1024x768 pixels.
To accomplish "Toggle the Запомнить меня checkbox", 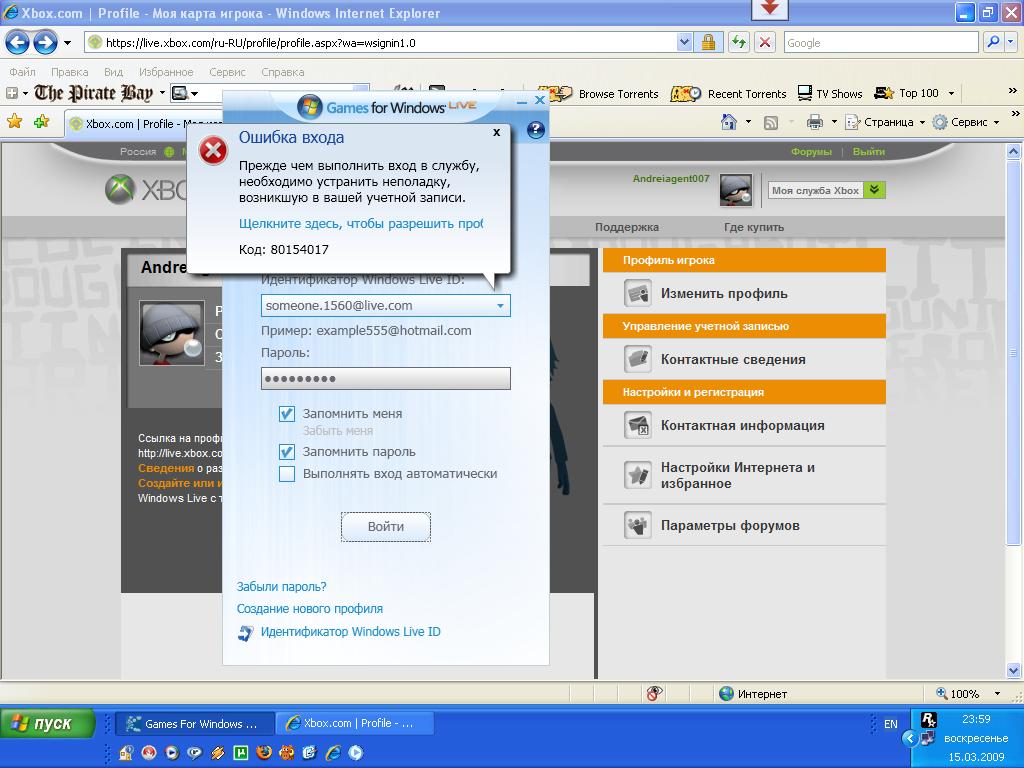I will click(x=287, y=413).
